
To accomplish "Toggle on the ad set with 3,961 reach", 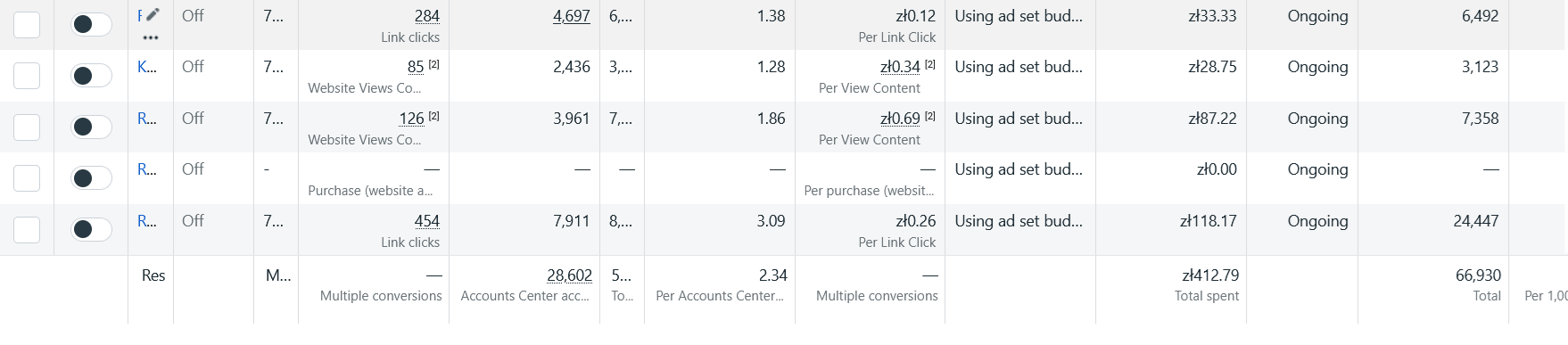I will tap(91, 127).
